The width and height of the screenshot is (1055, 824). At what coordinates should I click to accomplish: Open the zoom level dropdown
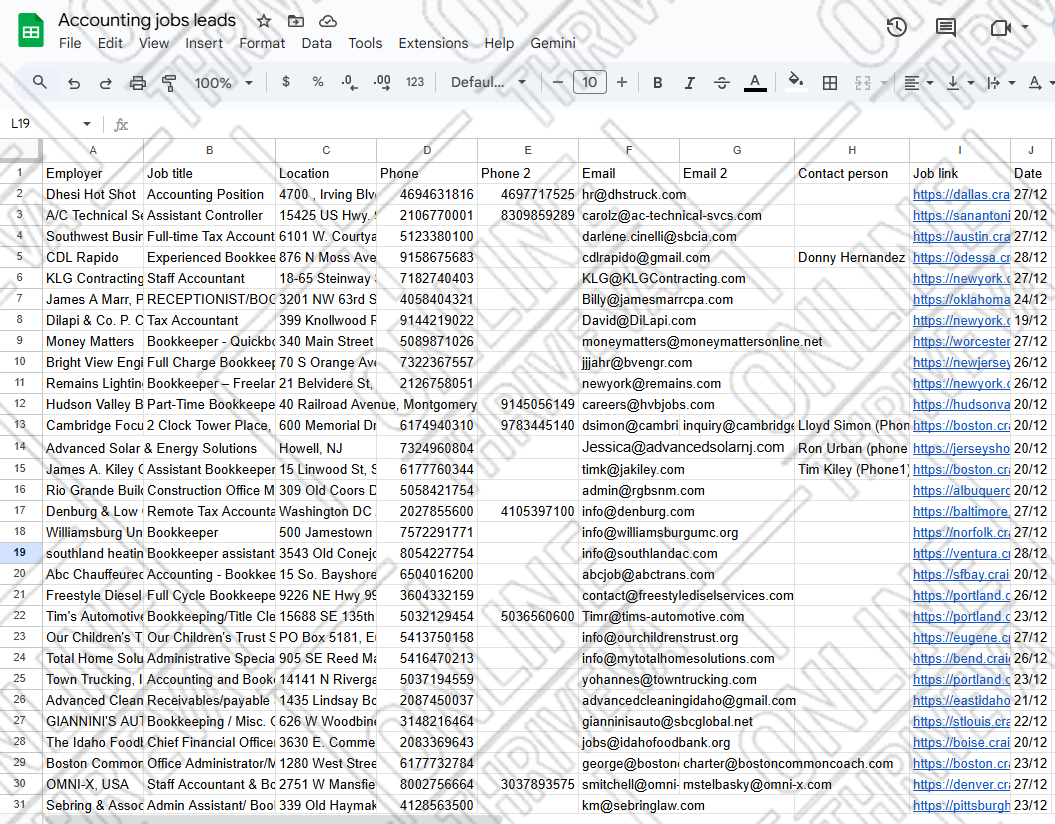[x=223, y=83]
